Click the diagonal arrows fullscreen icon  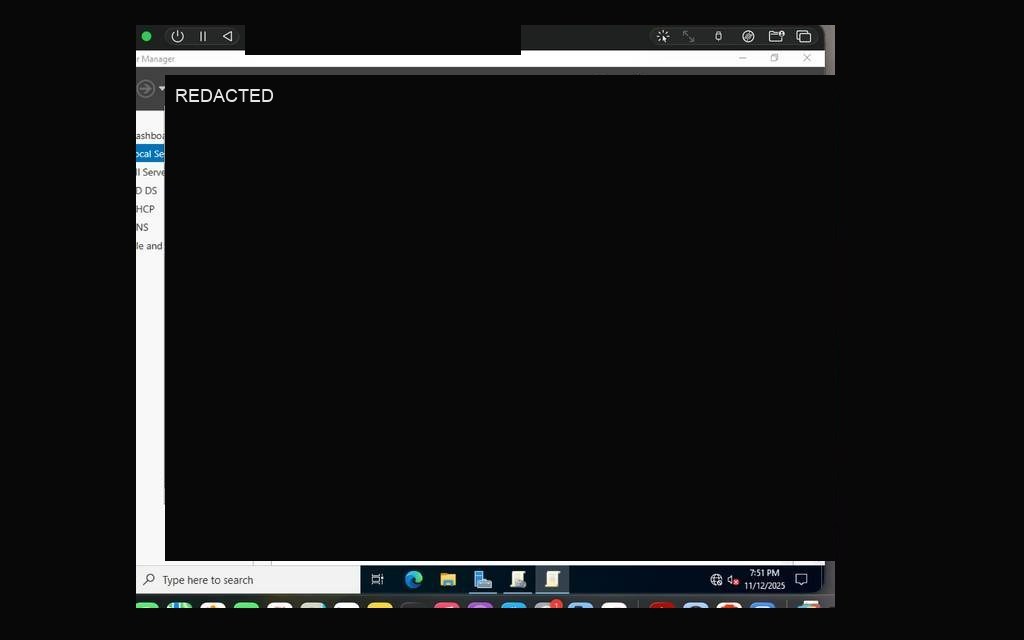tap(688, 37)
